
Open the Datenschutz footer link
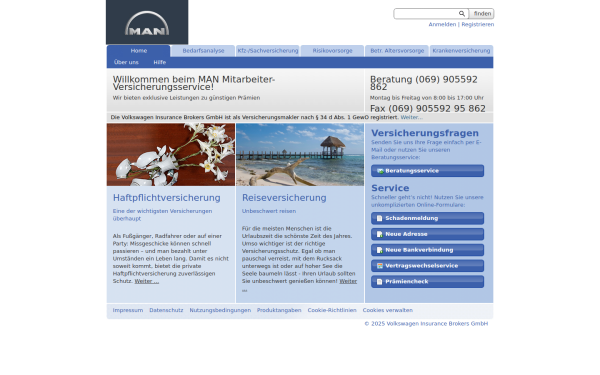tap(166, 310)
